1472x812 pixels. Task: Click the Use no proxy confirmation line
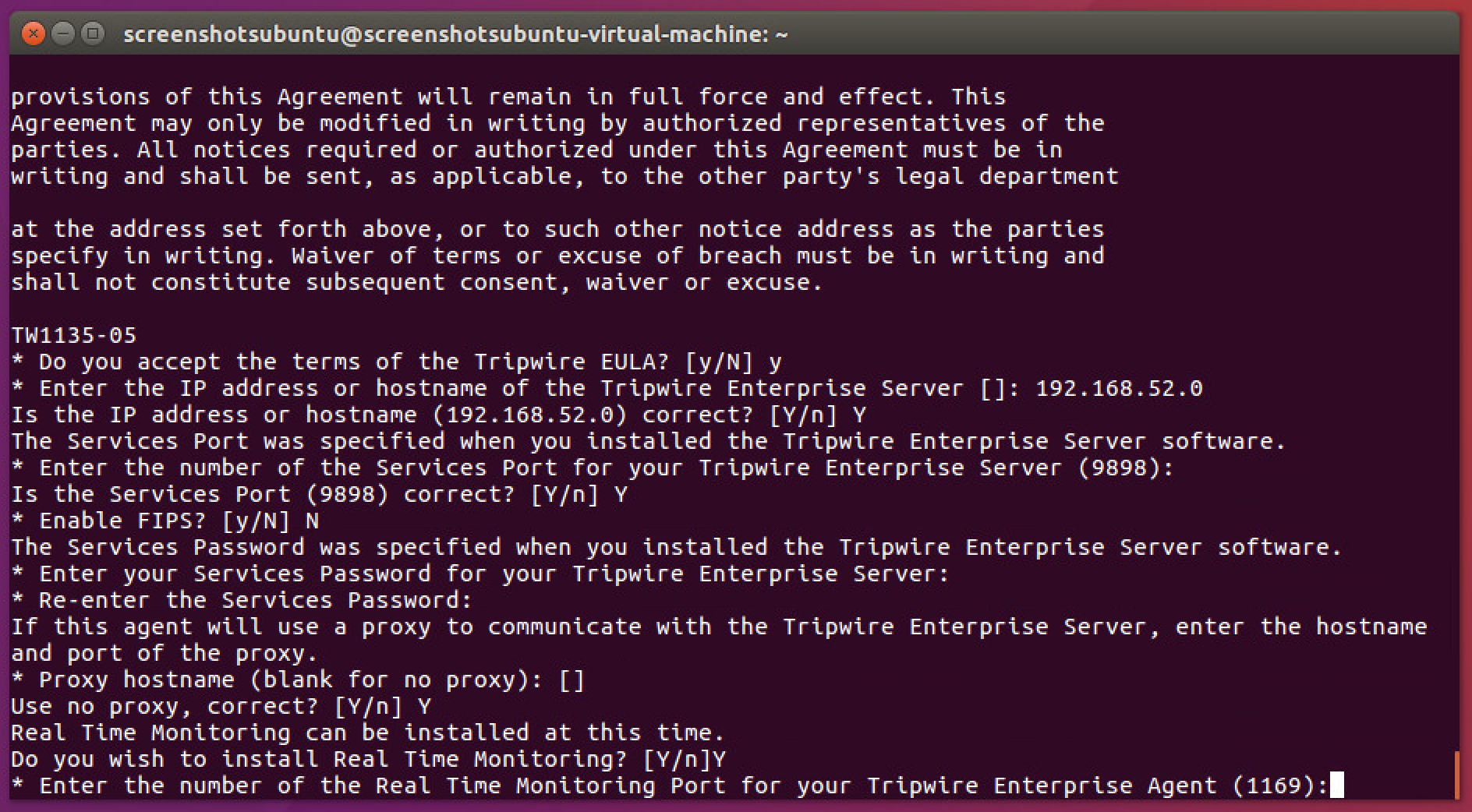pyautogui.click(x=221, y=707)
